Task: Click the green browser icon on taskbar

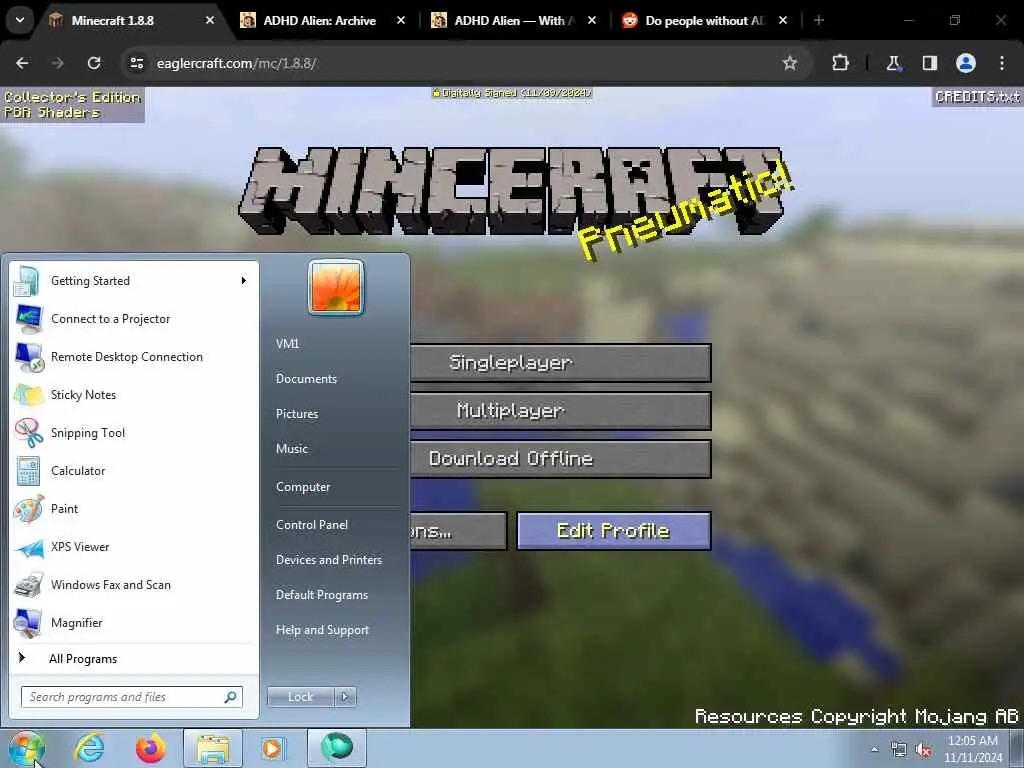Action: [x=336, y=747]
